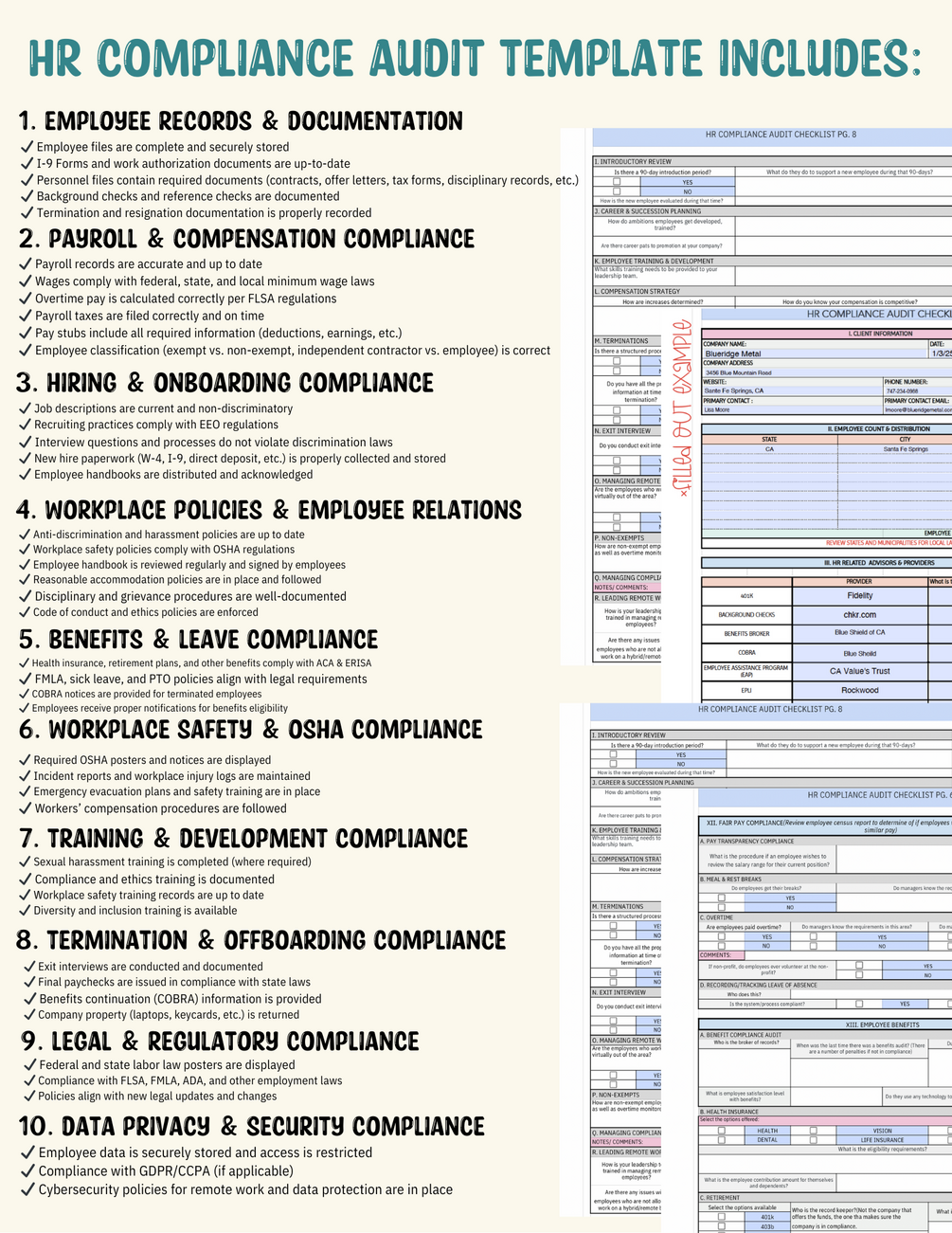Click the 'Blueridge Metal' company name field
The width and height of the screenshot is (952, 1233).
click(x=815, y=354)
